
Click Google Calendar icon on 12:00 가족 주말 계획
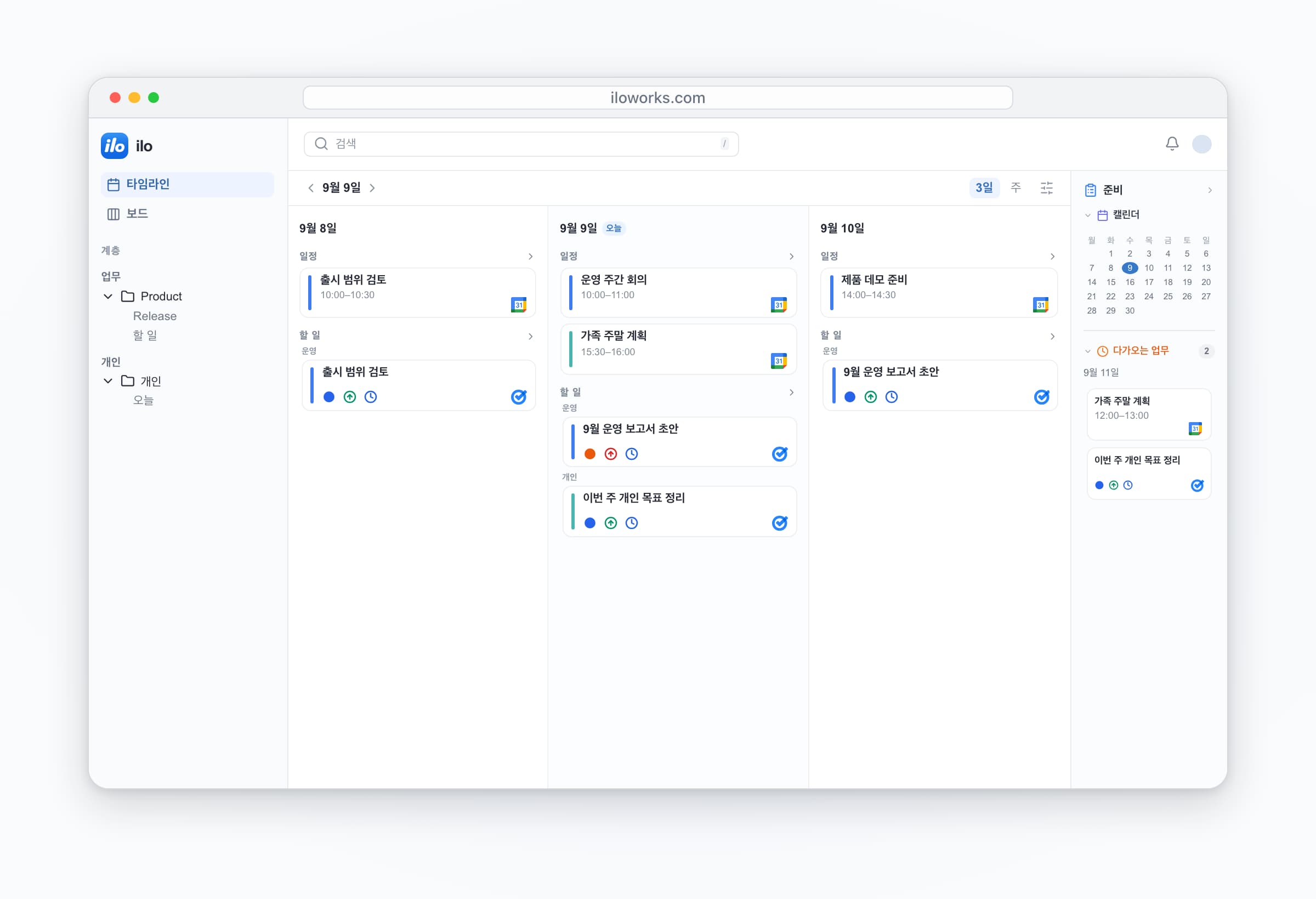1195,429
